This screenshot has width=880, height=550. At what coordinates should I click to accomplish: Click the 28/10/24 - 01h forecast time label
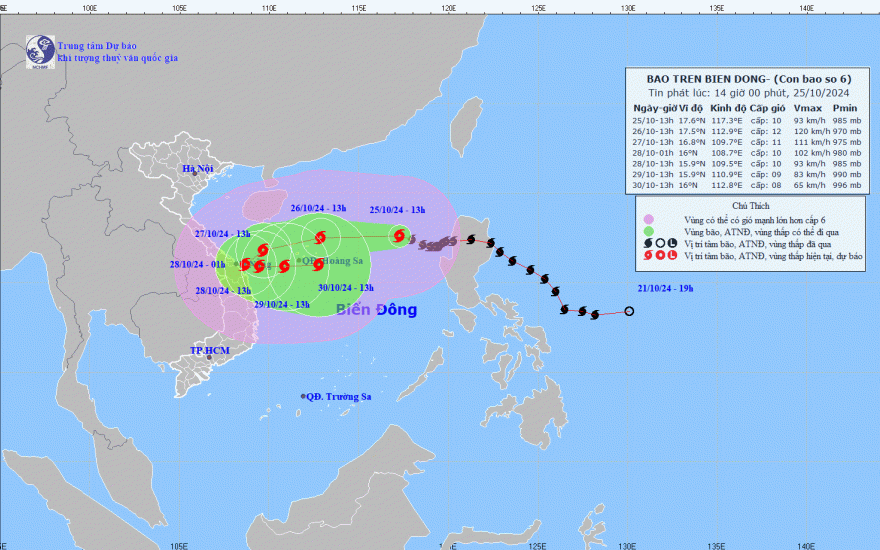tap(198, 264)
